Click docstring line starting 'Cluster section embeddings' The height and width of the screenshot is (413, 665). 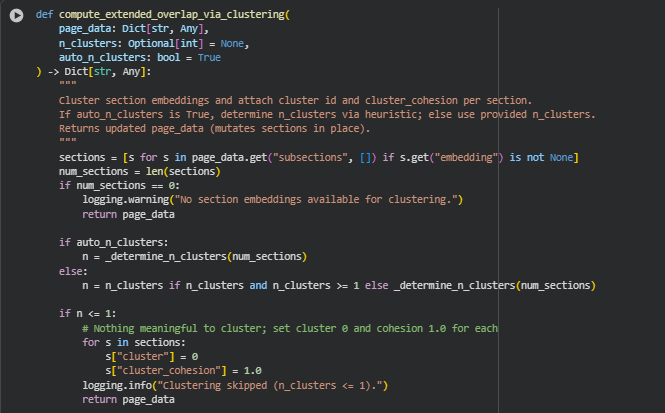pos(295,100)
